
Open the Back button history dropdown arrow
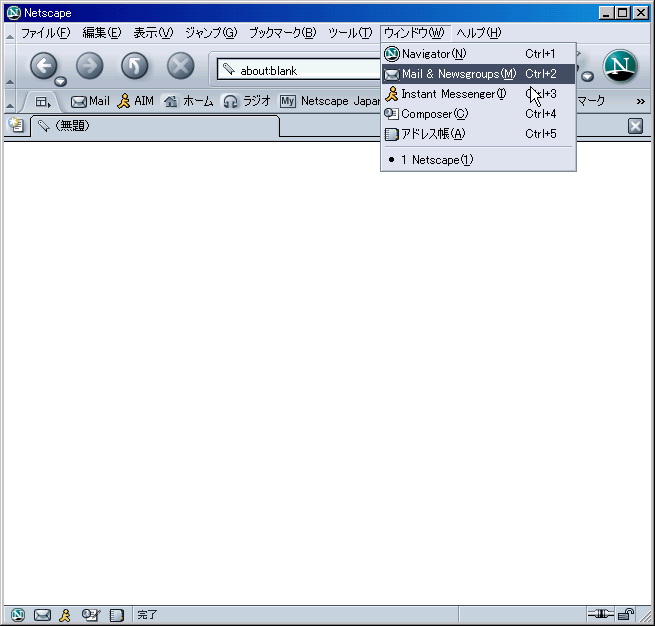coord(61,80)
